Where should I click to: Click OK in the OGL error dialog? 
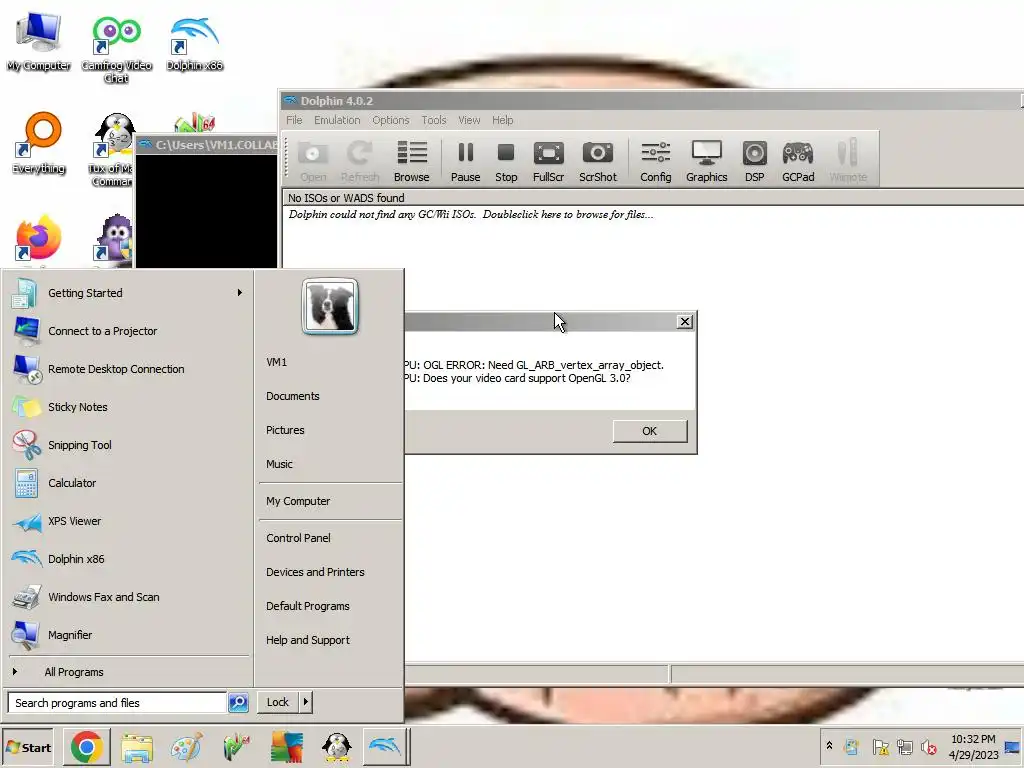pos(650,431)
